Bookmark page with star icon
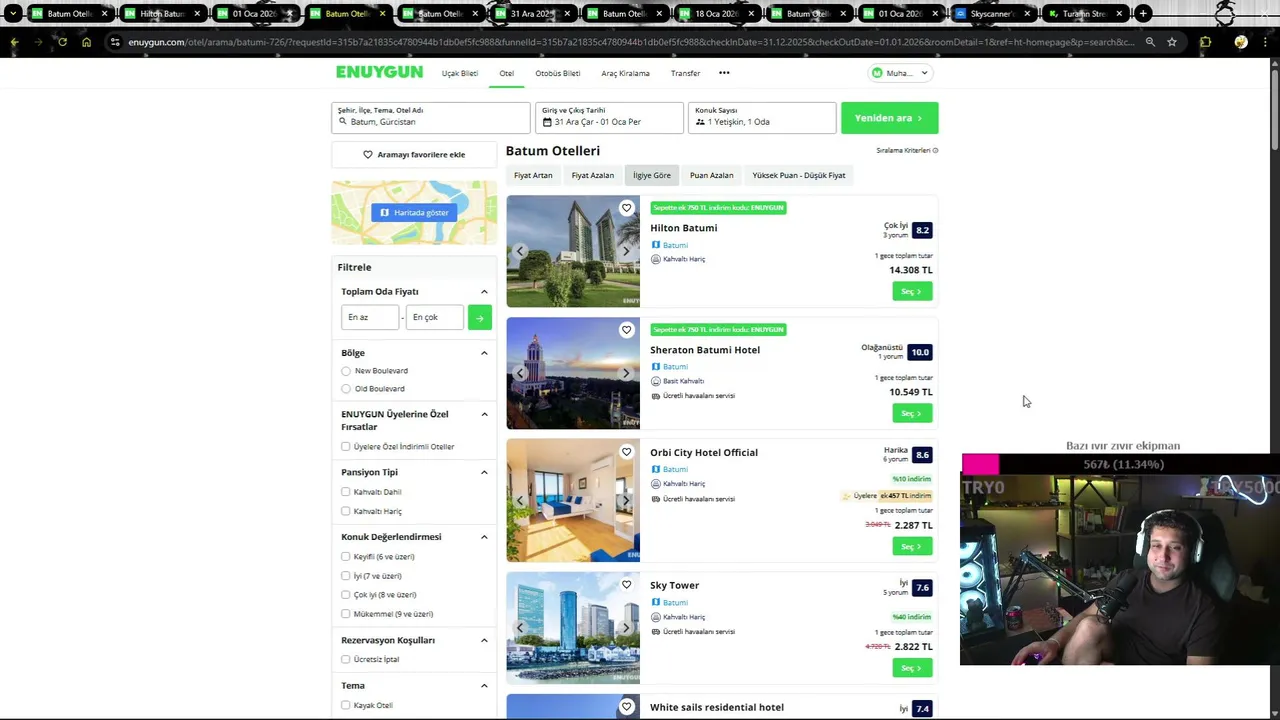The image size is (1280, 720). pos(1172,42)
